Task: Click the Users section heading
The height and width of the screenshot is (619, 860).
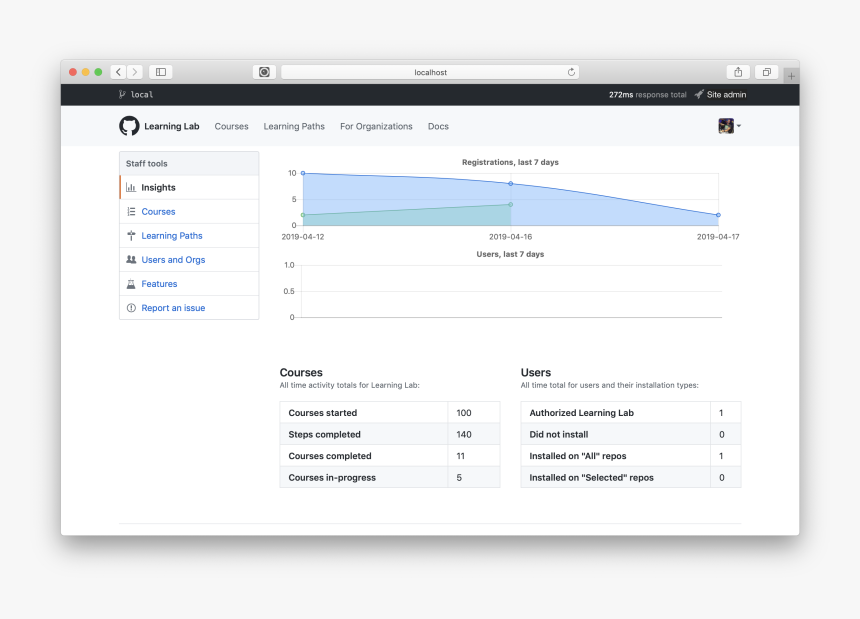Action: [x=536, y=372]
